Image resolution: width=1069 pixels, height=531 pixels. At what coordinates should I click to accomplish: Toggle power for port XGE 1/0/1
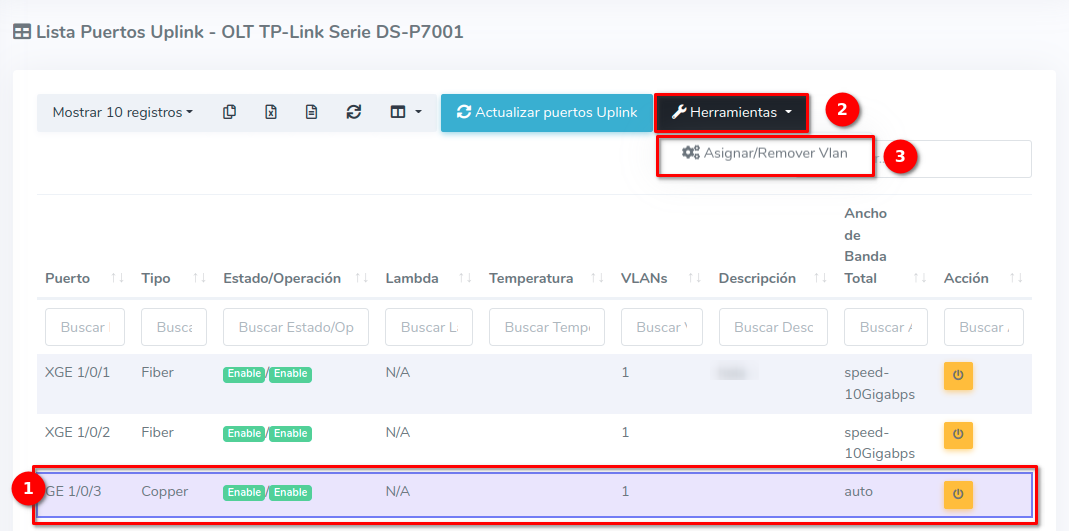point(958,376)
